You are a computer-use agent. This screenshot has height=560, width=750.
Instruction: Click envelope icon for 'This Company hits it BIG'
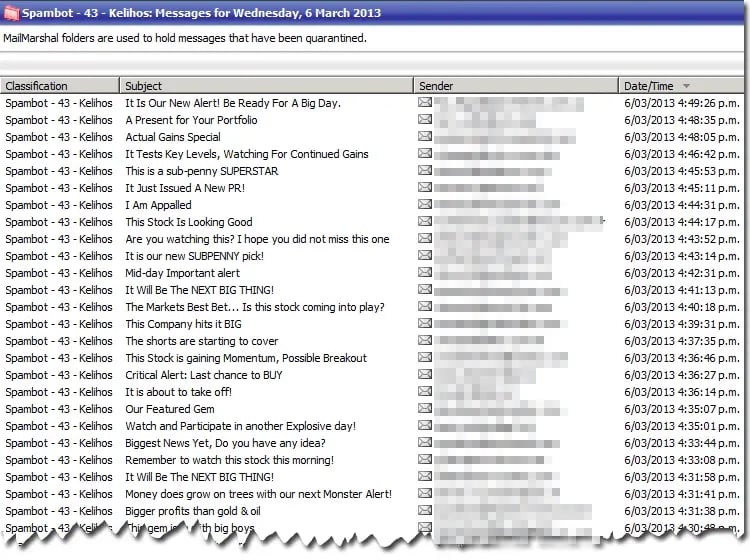pos(425,324)
